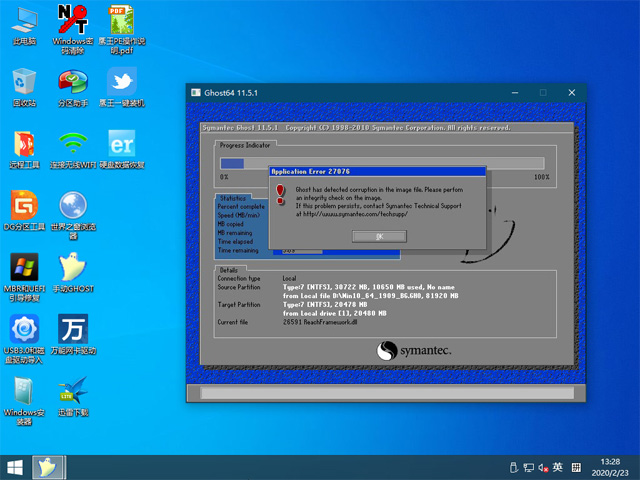
Task: Click the 'Time remaining' statistics label
Action: 238,250
